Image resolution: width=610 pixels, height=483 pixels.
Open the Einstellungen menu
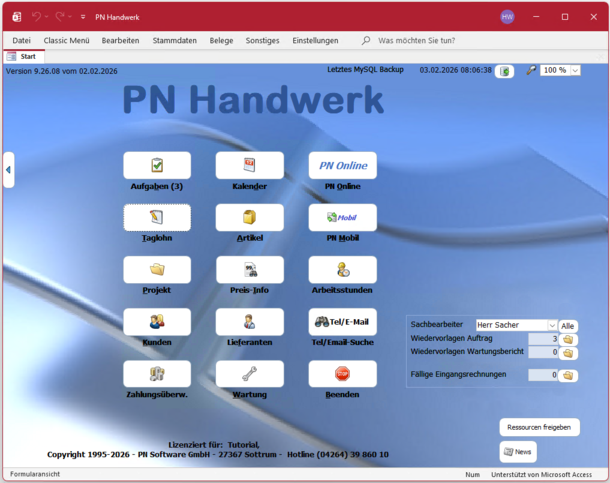coord(316,40)
